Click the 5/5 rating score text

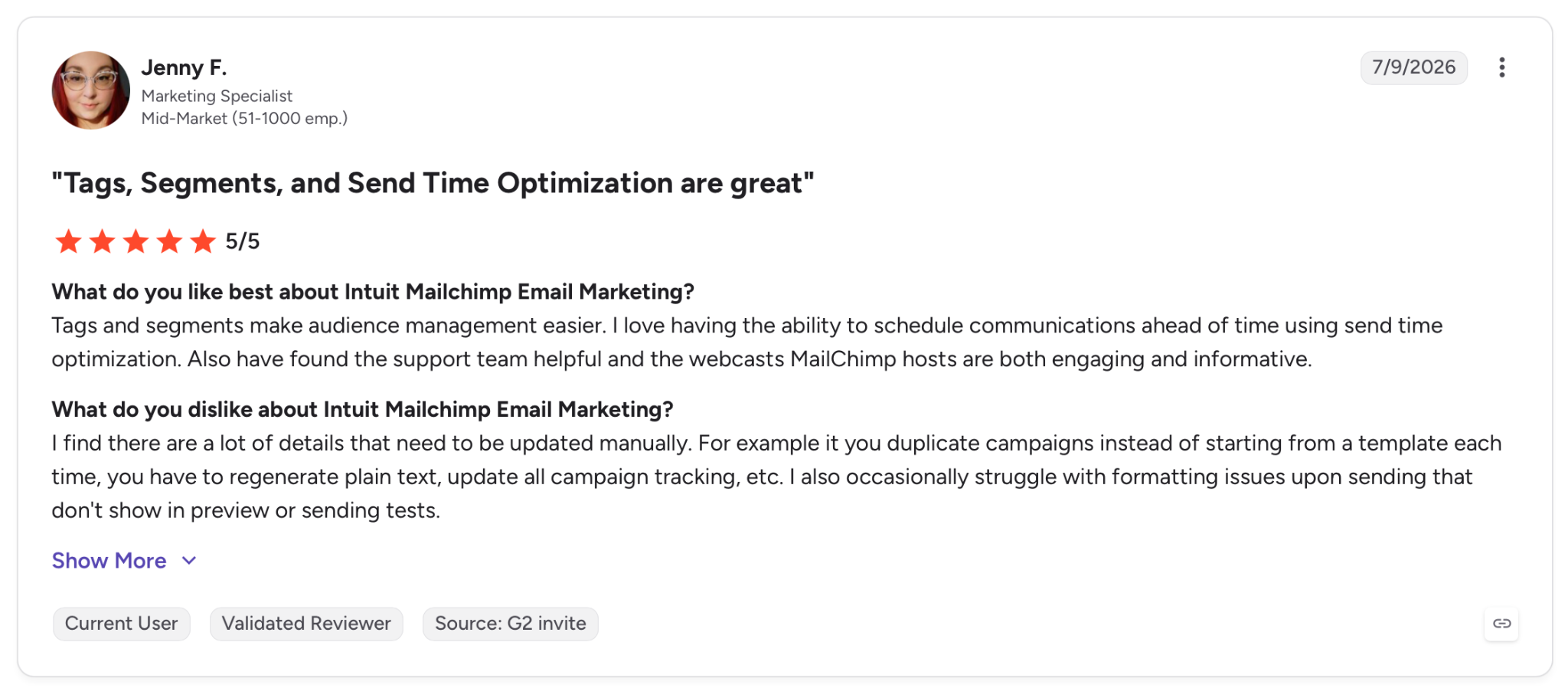click(x=242, y=242)
